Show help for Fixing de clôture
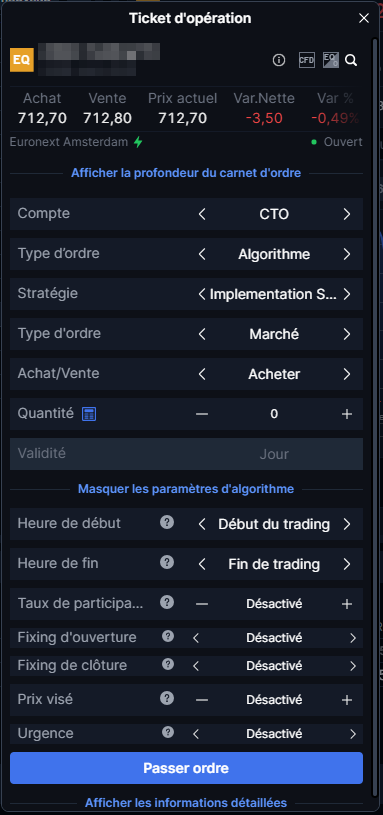 [168, 664]
